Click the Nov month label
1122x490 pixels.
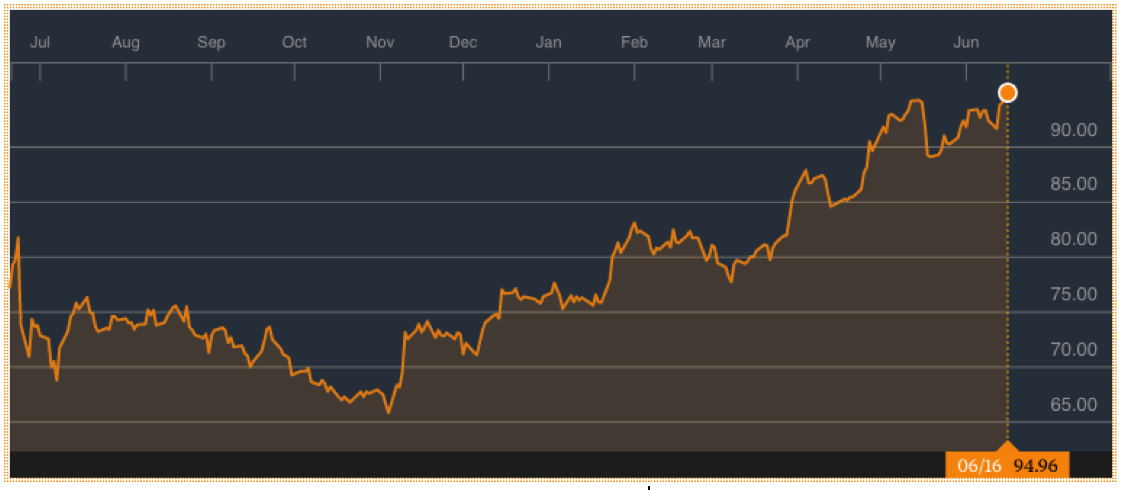tap(380, 43)
